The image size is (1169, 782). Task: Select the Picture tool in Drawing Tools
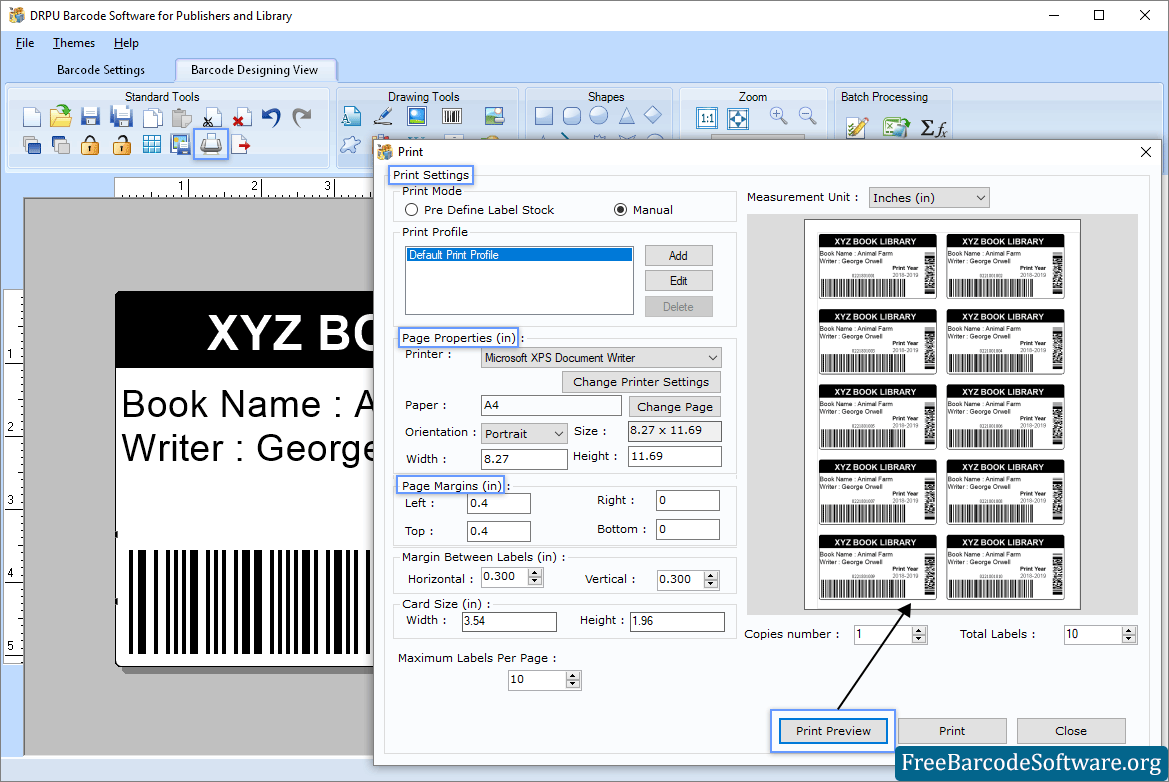coord(417,116)
